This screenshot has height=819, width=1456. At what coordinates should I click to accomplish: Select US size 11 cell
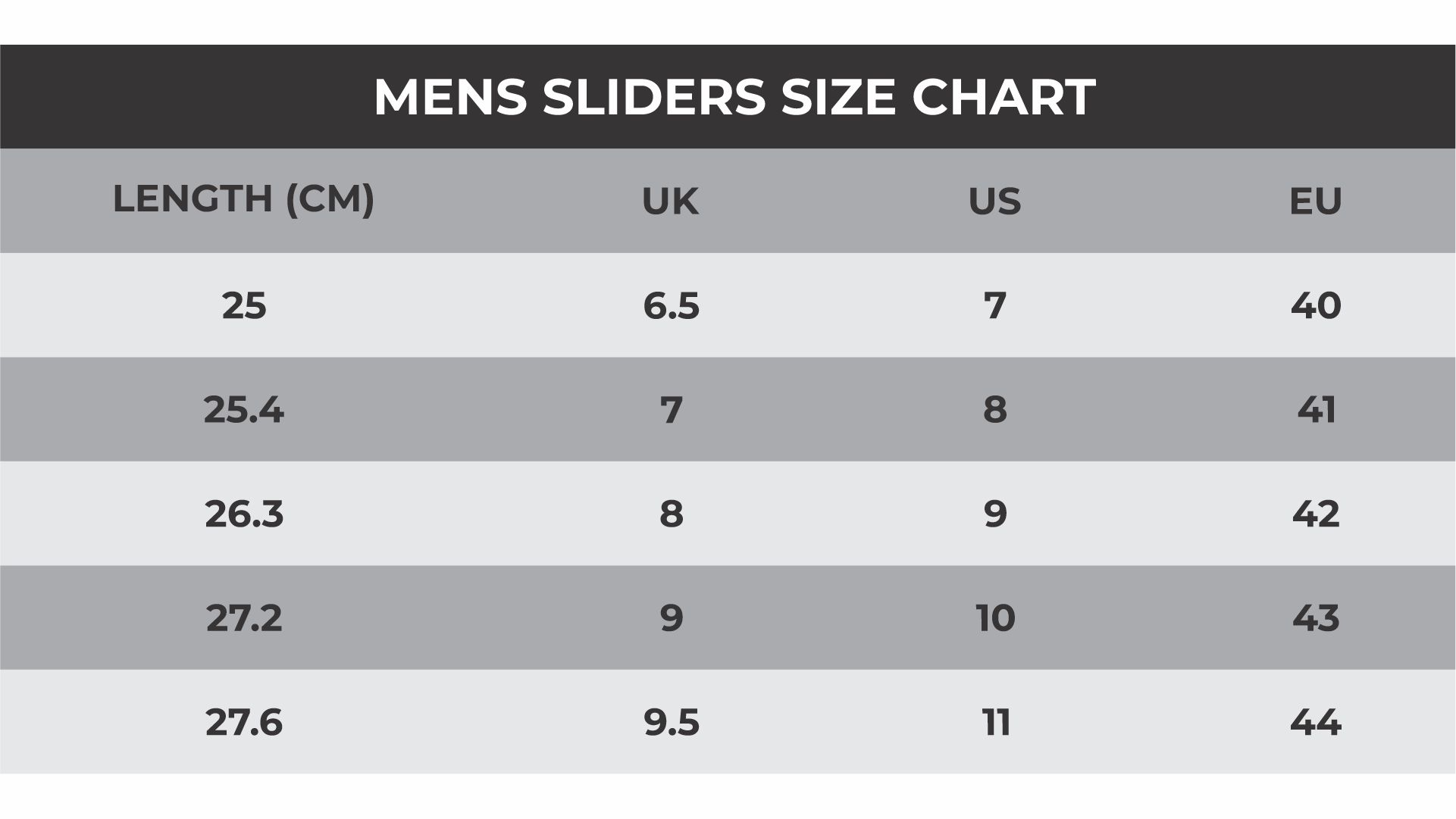point(996,723)
